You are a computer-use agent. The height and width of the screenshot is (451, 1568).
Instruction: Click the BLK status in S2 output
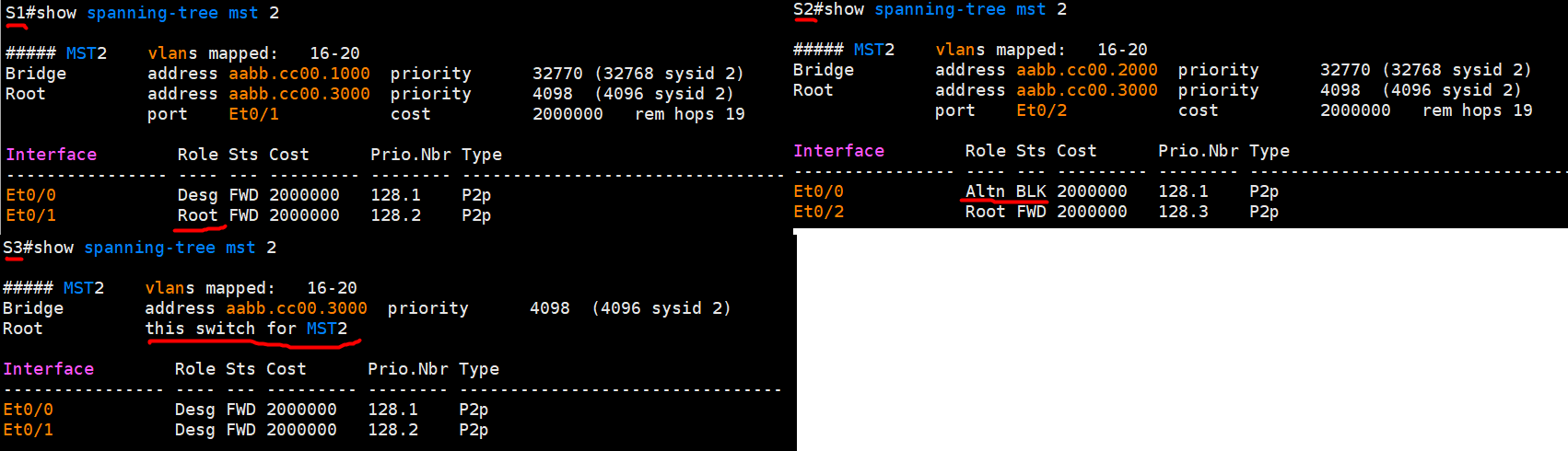[1031, 191]
